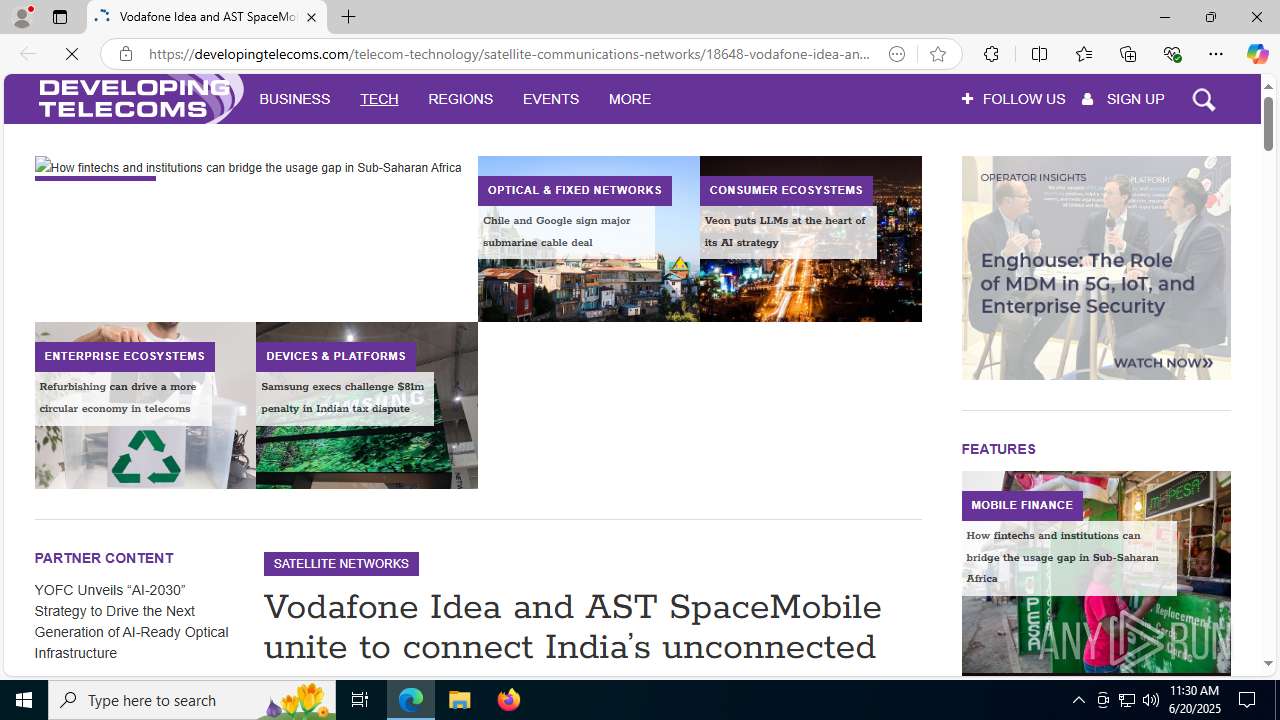The width and height of the screenshot is (1280, 720).
Task: Read Refurbishing circular economy article
Action: point(118,398)
